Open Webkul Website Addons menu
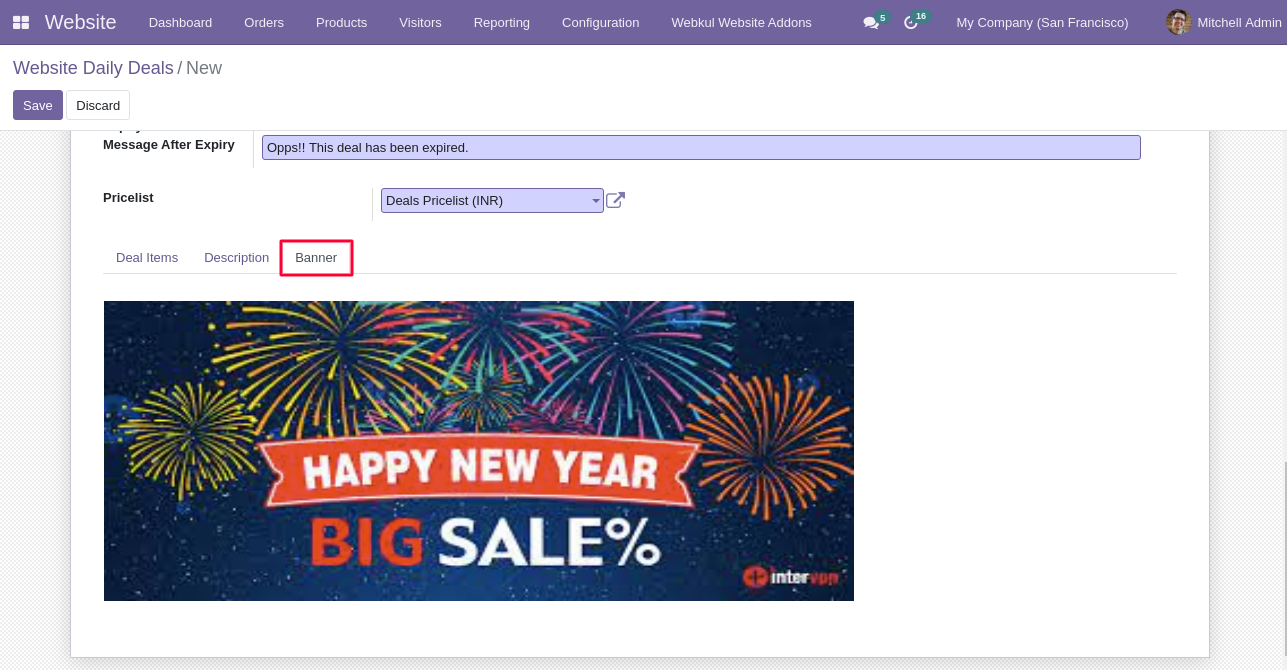Screen dimensions: 1287x670 pyautogui.click(x=742, y=22)
